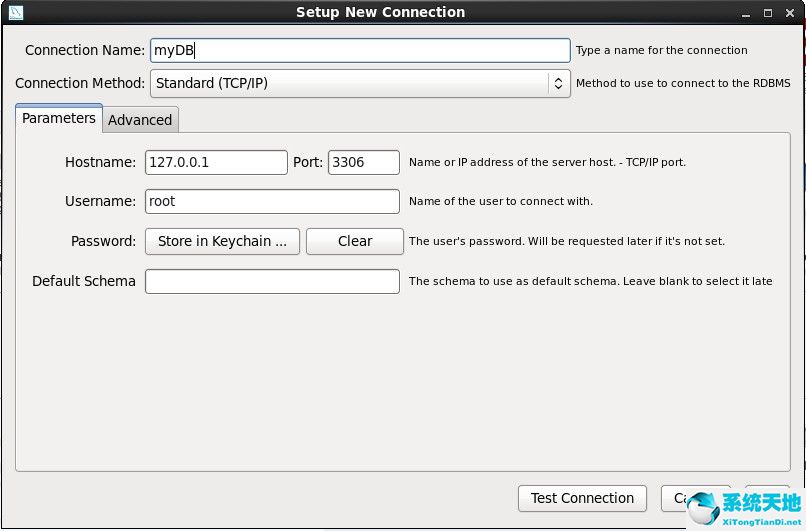The height and width of the screenshot is (531, 806).
Task: Click the Default Schema label
Action: click(84, 281)
